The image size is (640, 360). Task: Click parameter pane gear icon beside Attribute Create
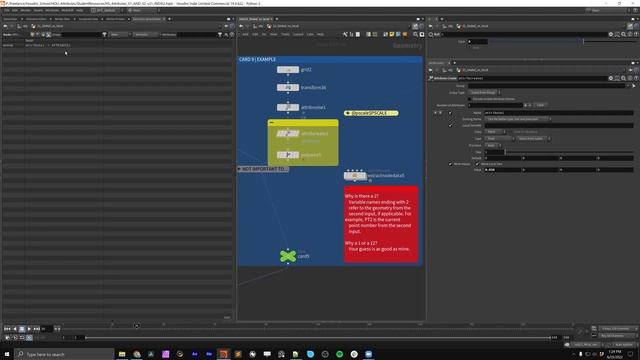coord(611,78)
